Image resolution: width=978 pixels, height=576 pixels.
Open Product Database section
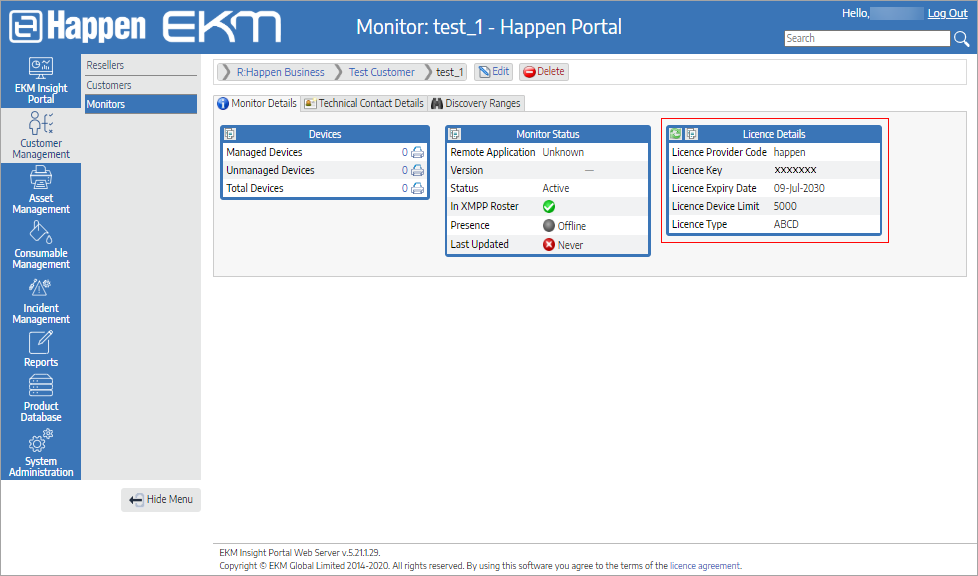[x=41, y=399]
